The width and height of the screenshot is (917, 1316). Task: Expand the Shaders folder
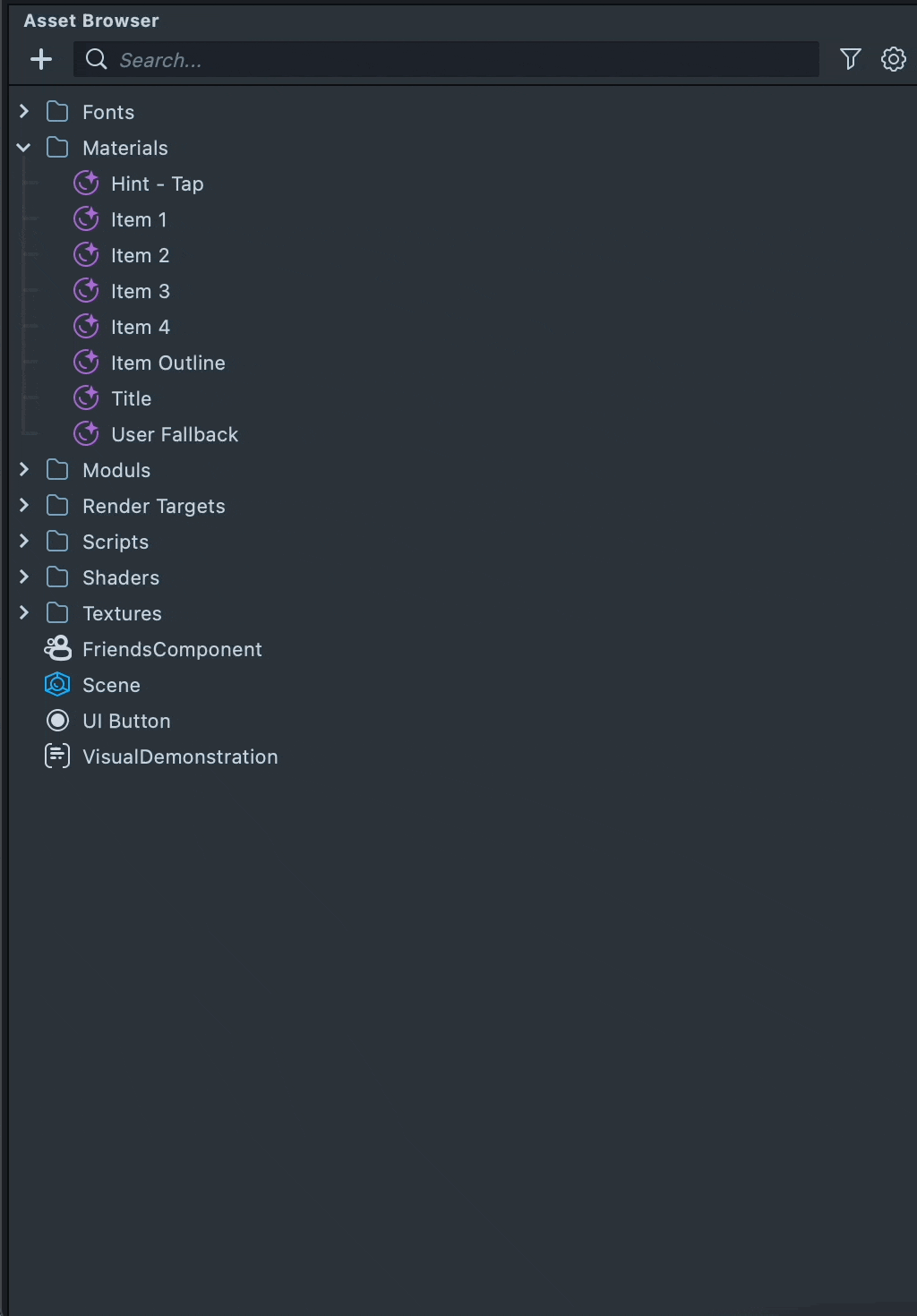tap(24, 577)
